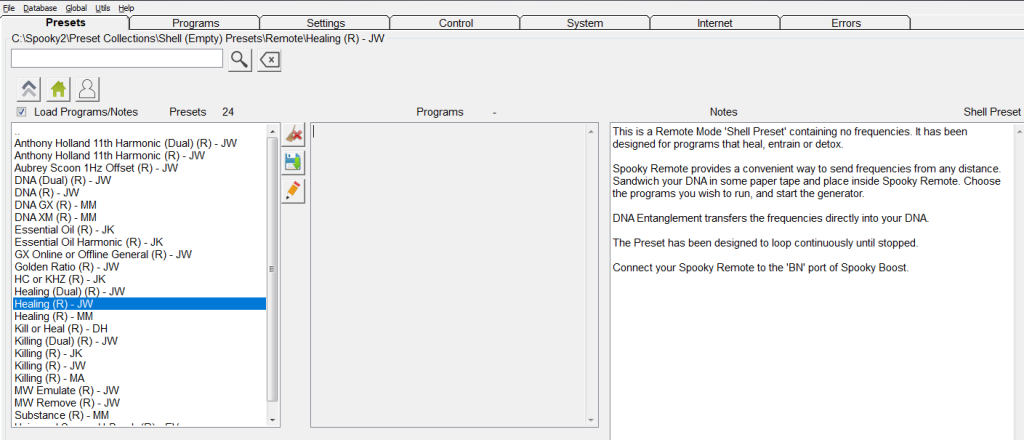
Task: Click the '..' parent folder entry
Action: coord(17,131)
